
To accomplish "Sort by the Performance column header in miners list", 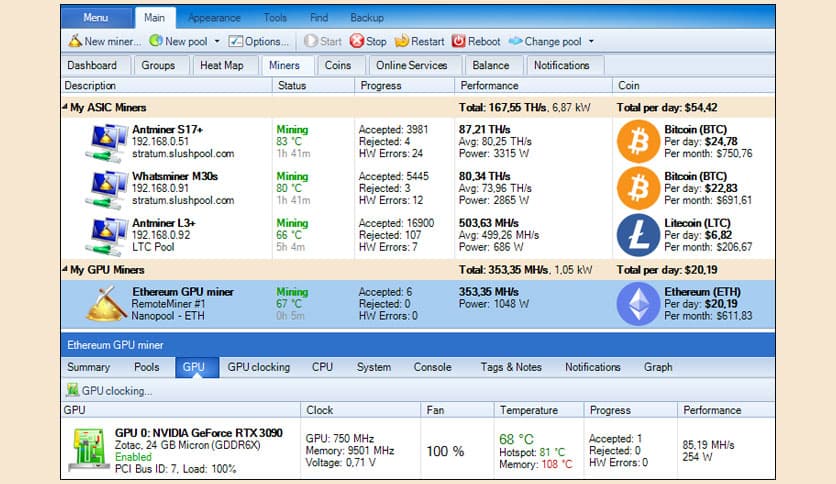I will [533, 85].
